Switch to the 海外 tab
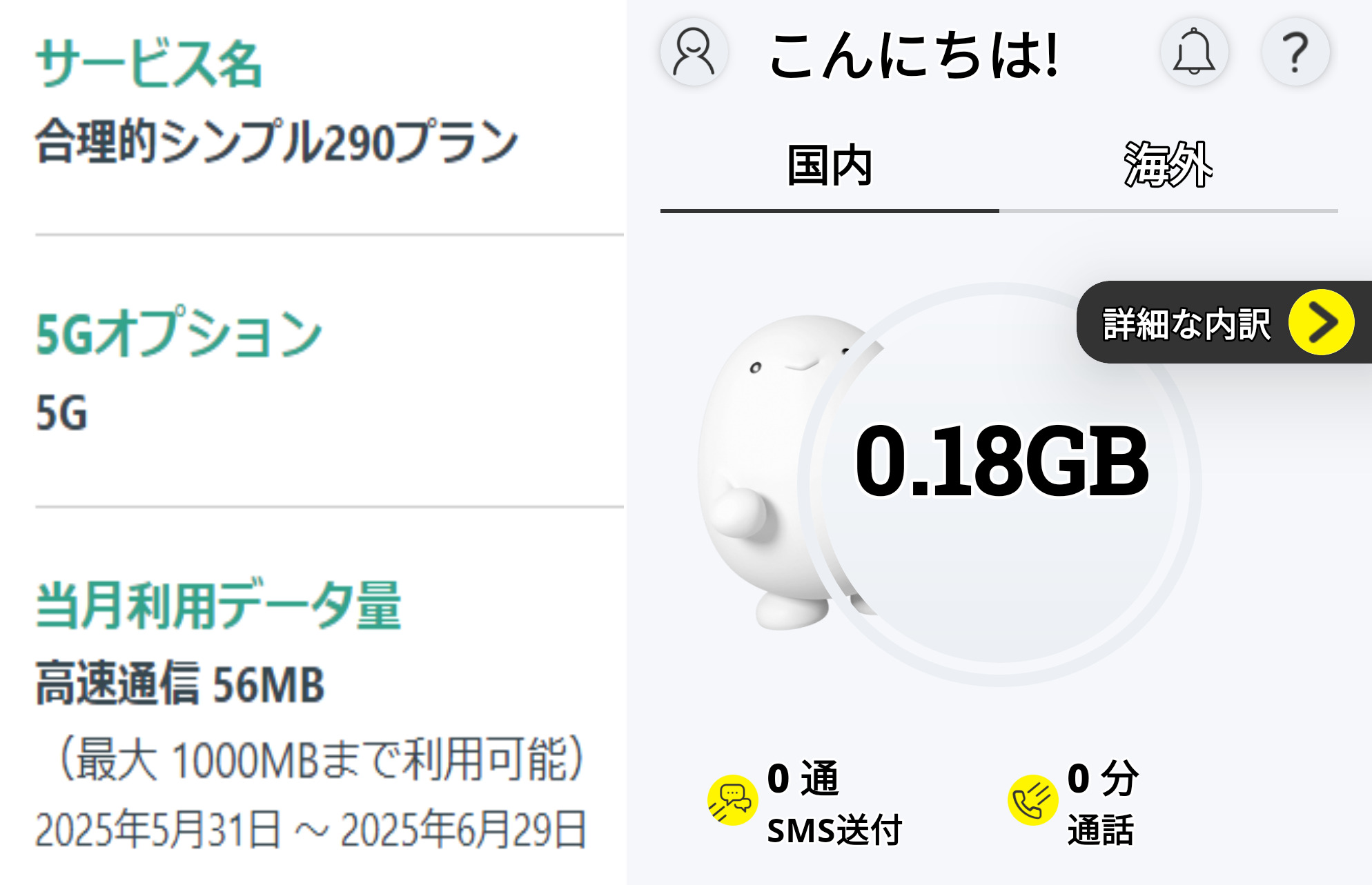1372x885 pixels. tap(1168, 167)
